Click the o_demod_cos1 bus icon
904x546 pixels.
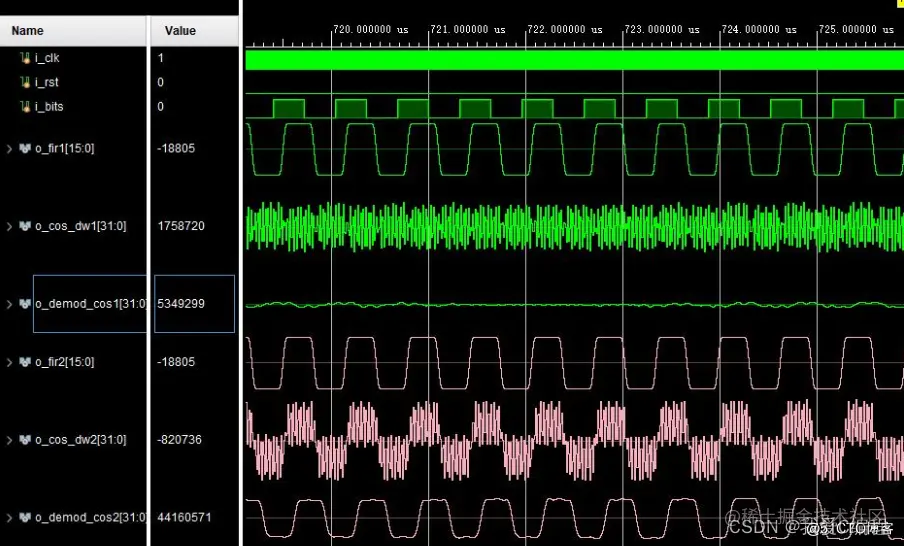25,303
